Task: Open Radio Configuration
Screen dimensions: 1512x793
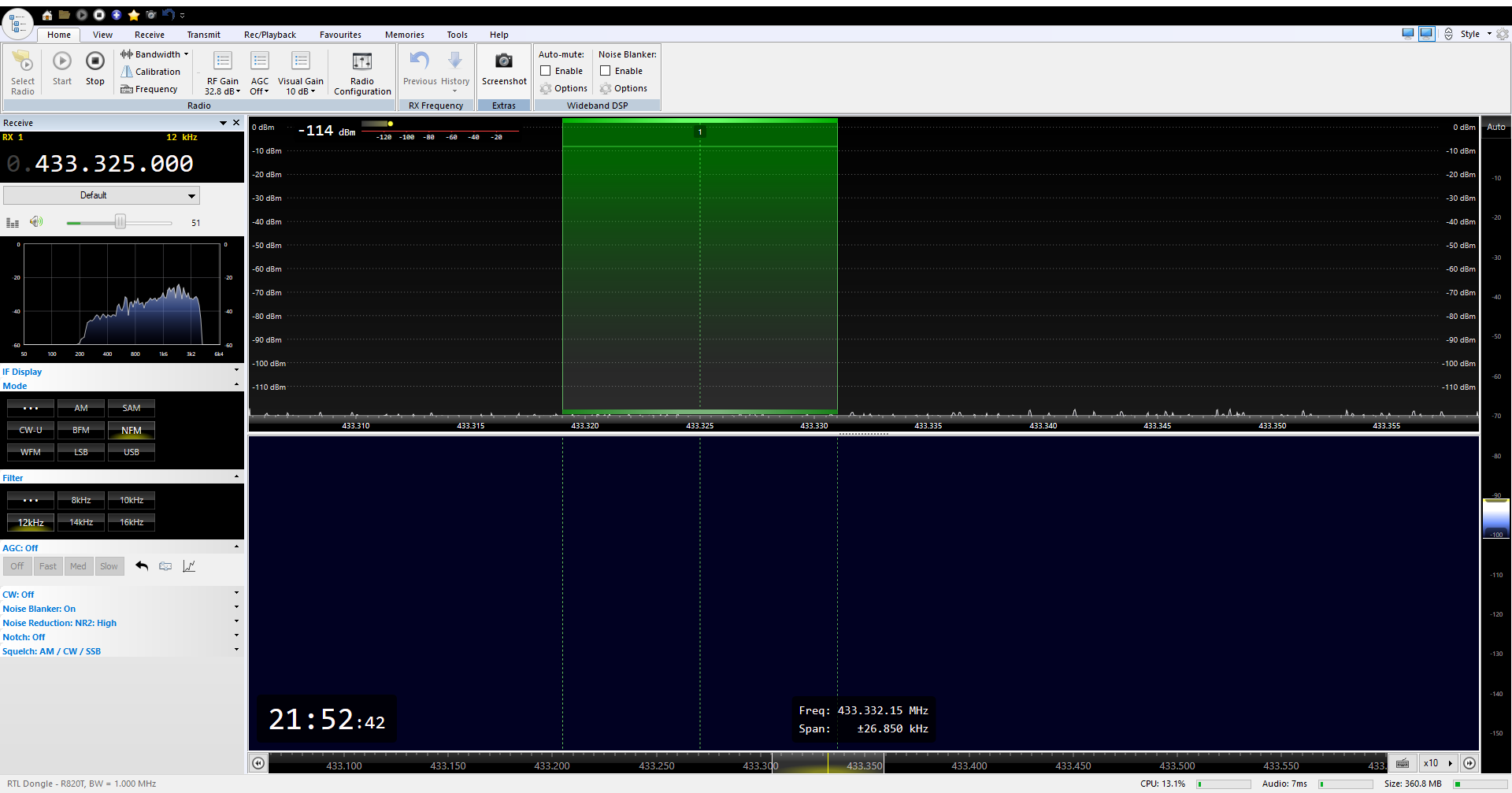Action: (362, 73)
